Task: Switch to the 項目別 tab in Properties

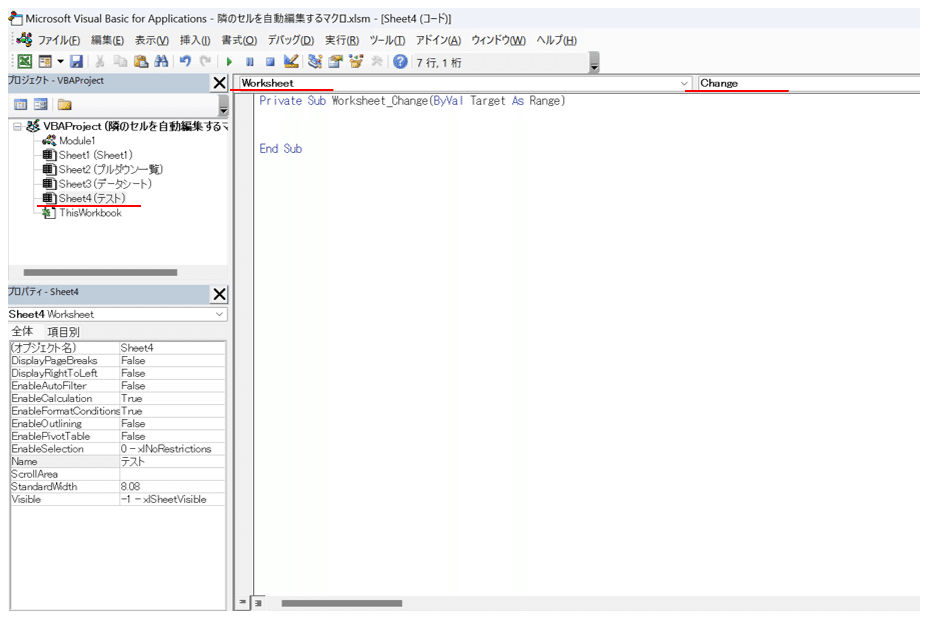Action: (x=63, y=332)
